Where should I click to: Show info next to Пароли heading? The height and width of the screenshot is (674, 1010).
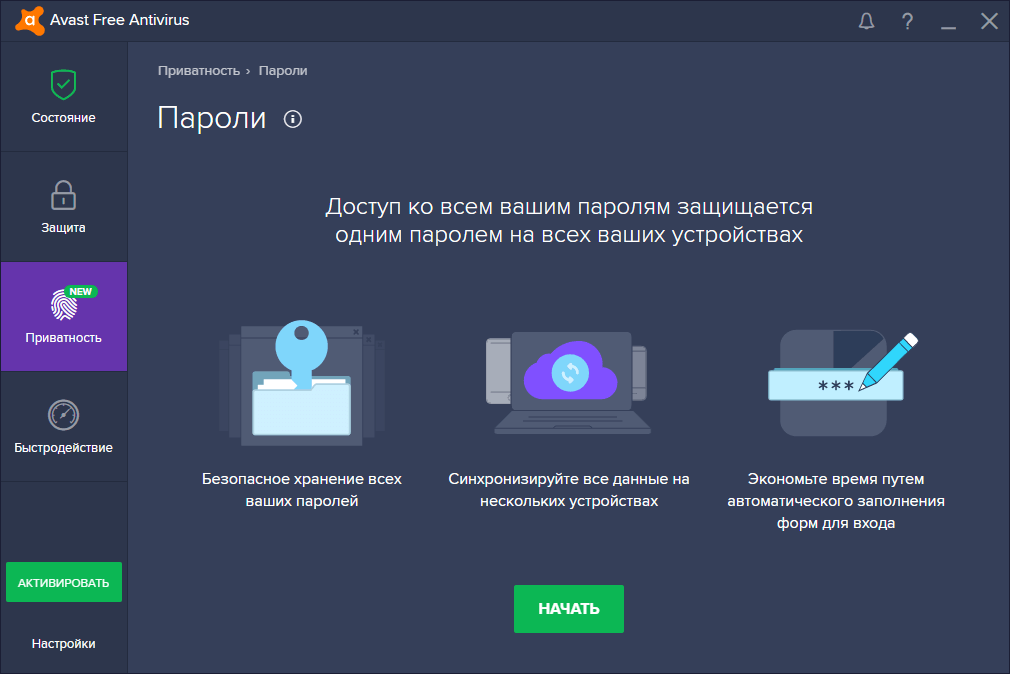click(x=293, y=119)
